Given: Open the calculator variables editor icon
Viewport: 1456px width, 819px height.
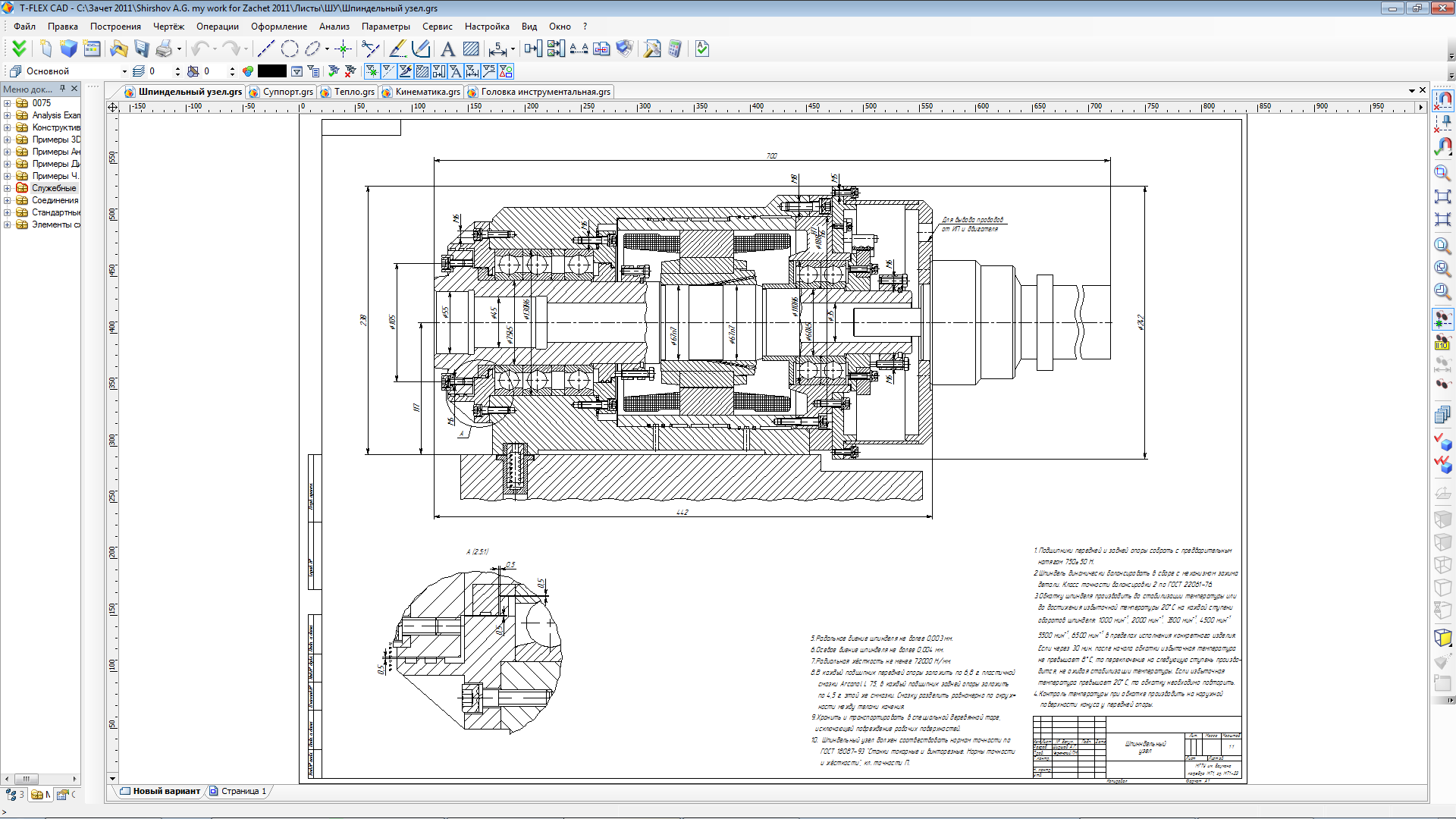Looking at the screenshot, I should click(675, 49).
